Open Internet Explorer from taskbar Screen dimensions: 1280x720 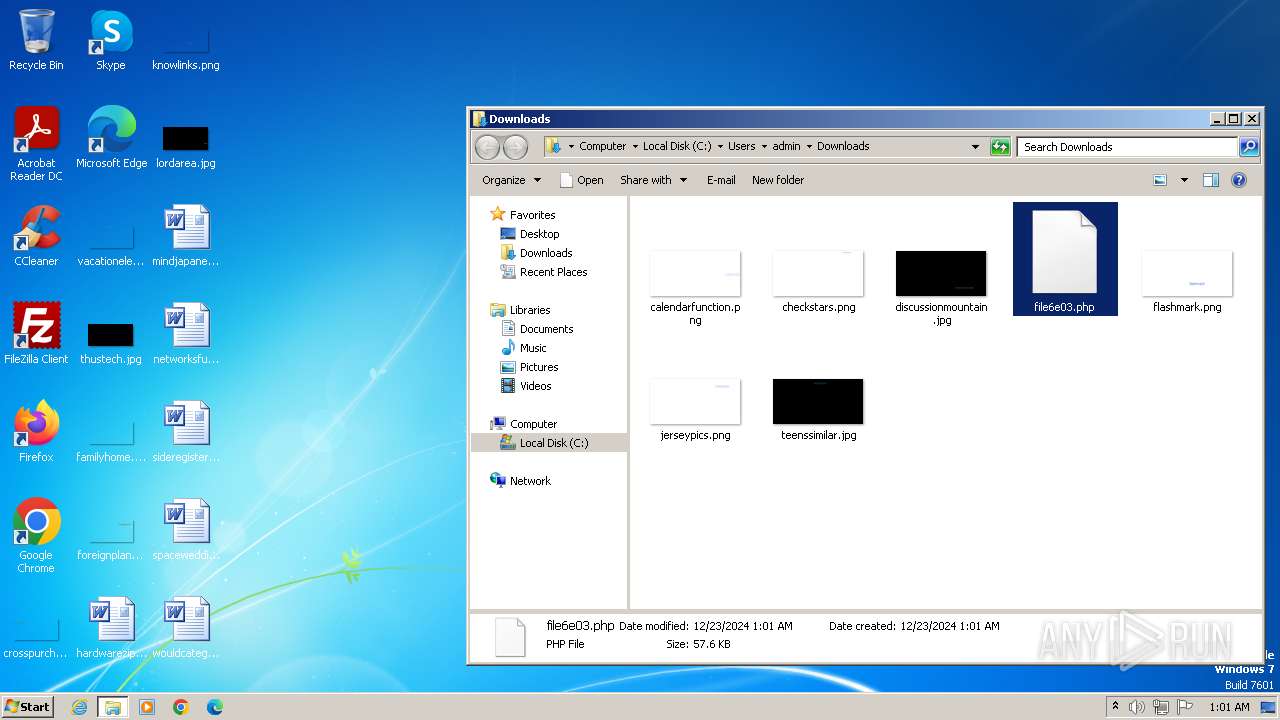pos(80,707)
